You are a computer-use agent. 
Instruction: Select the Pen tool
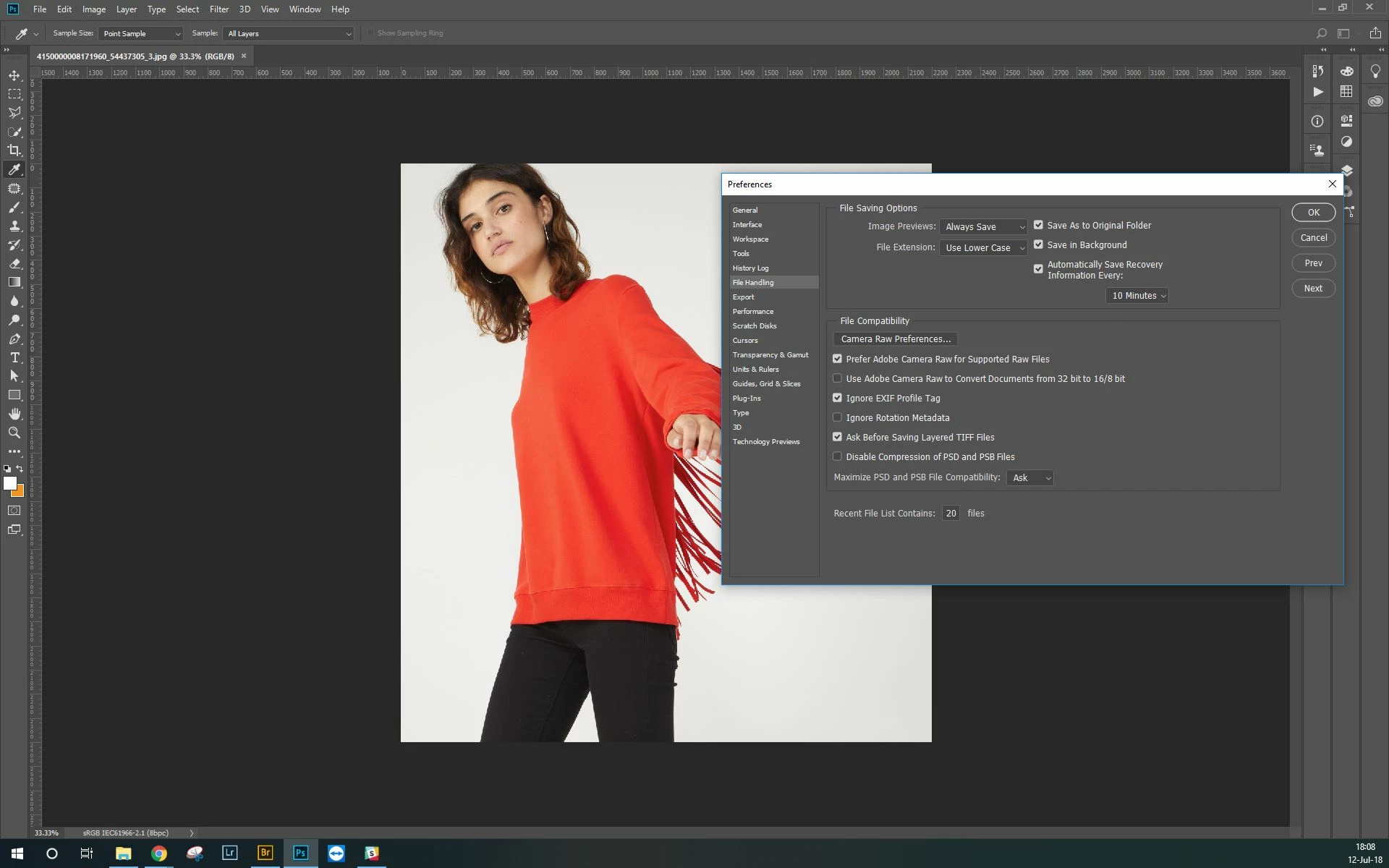(x=14, y=339)
